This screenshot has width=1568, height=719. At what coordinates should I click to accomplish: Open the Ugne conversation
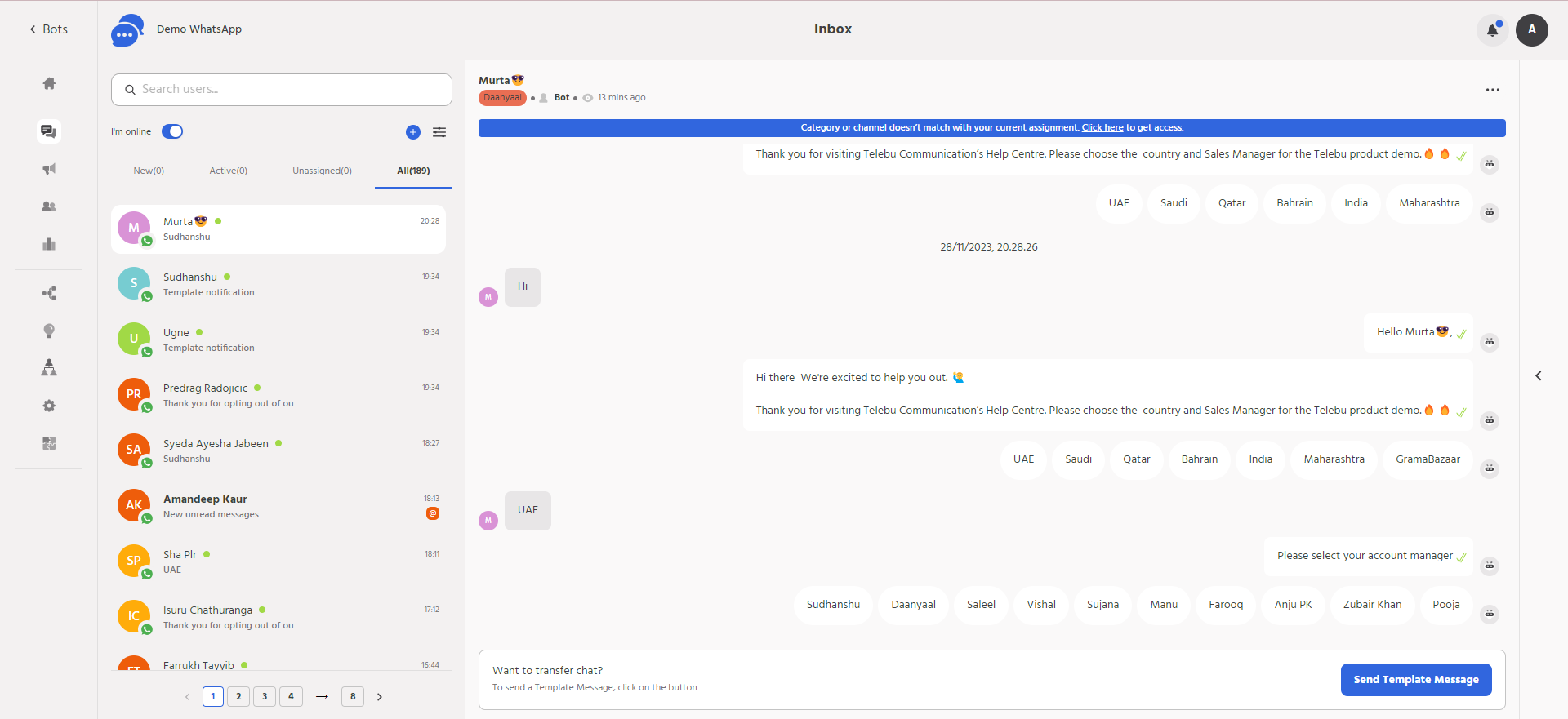[278, 340]
